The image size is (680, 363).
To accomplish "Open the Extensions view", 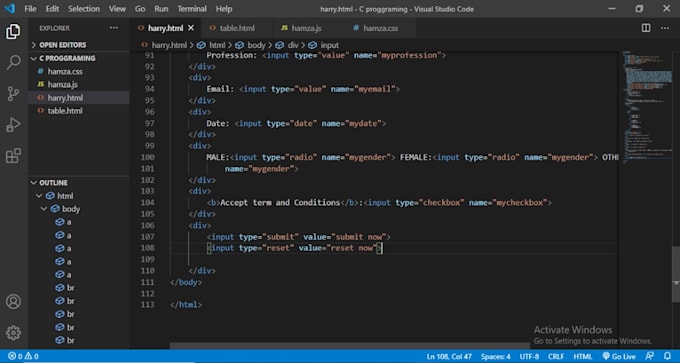I will [x=13, y=155].
